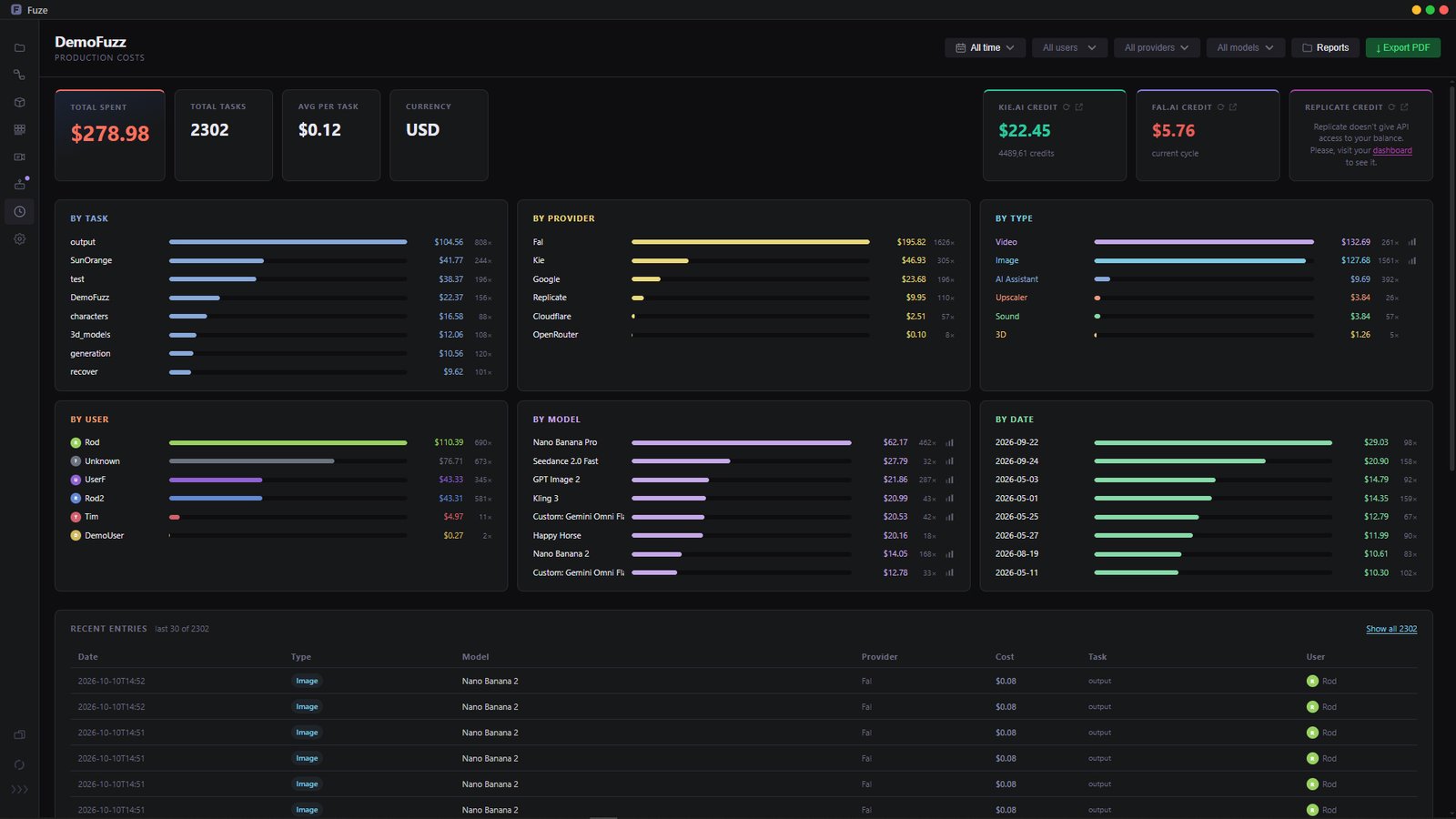1456x819 pixels.
Task: Click the Export PDF button
Action: (1402, 47)
